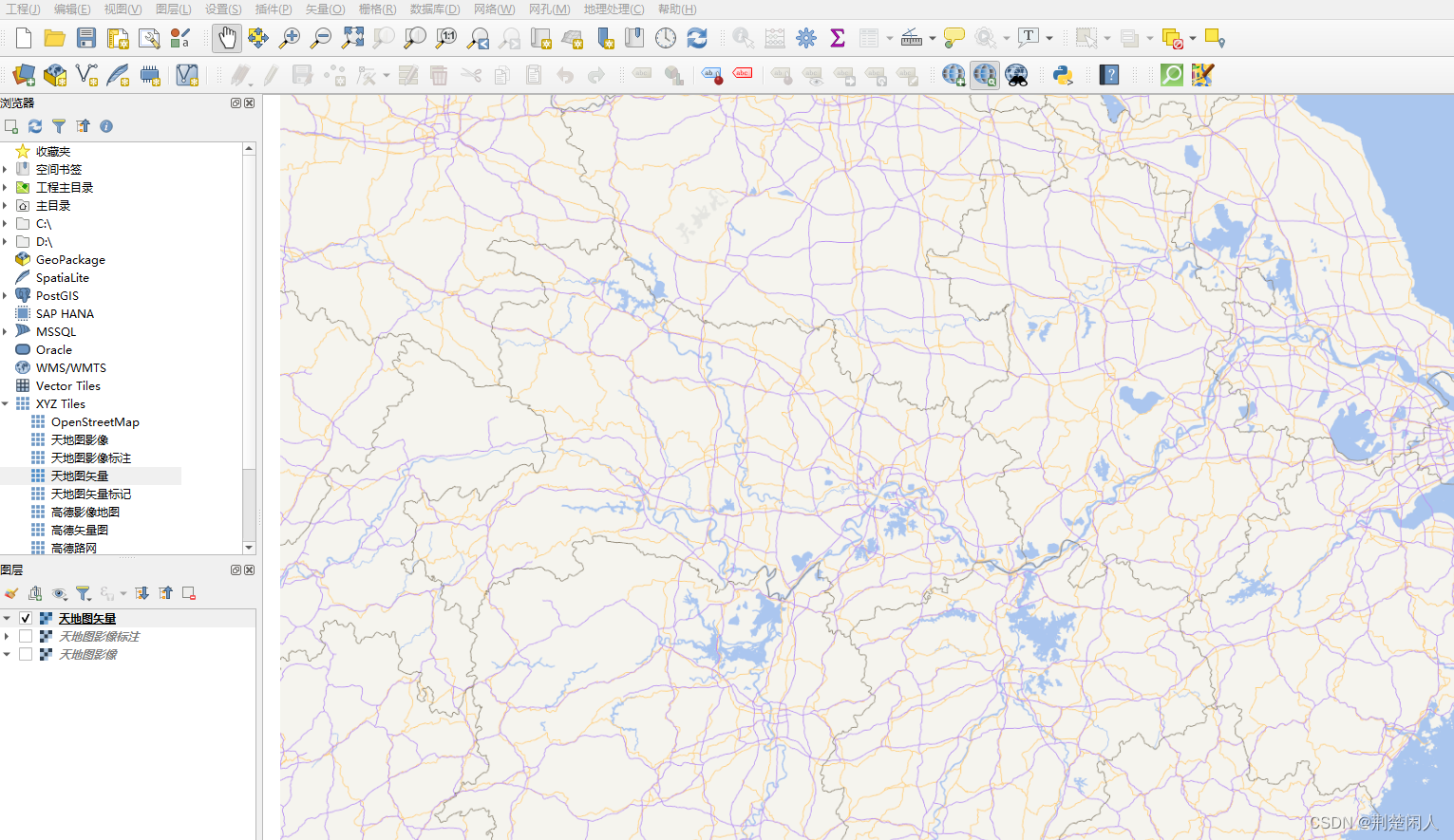Viewport: 1454px width, 840px height.
Task: Open the text annotation dropdown arrow
Action: click(x=1049, y=39)
